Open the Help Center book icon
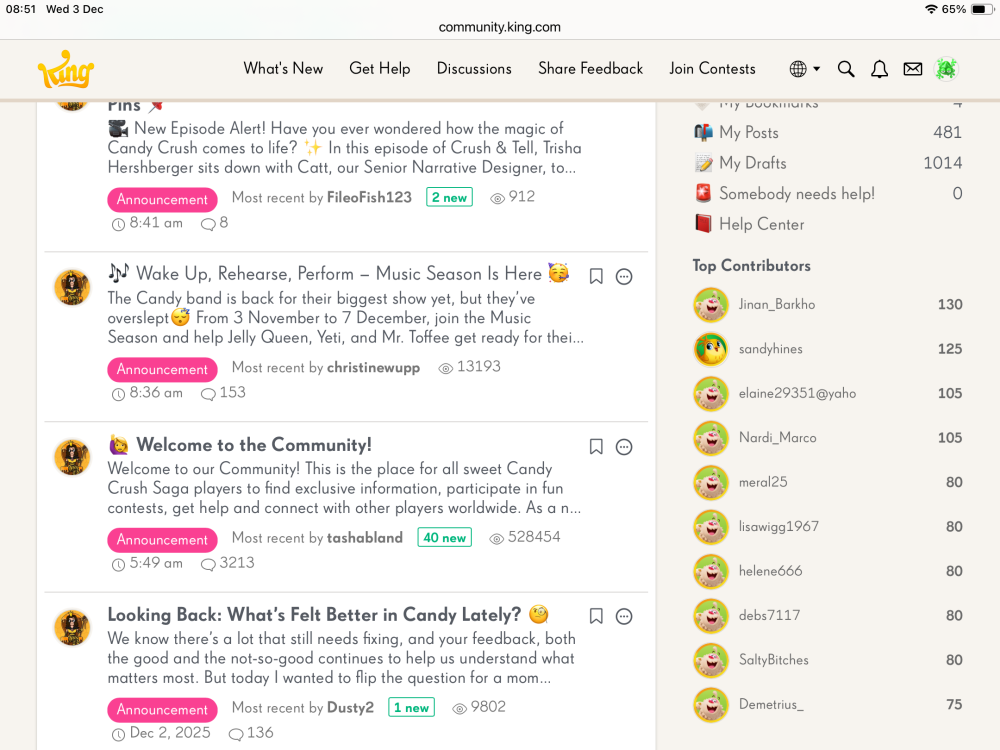1000x750 pixels. tap(703, 224)
